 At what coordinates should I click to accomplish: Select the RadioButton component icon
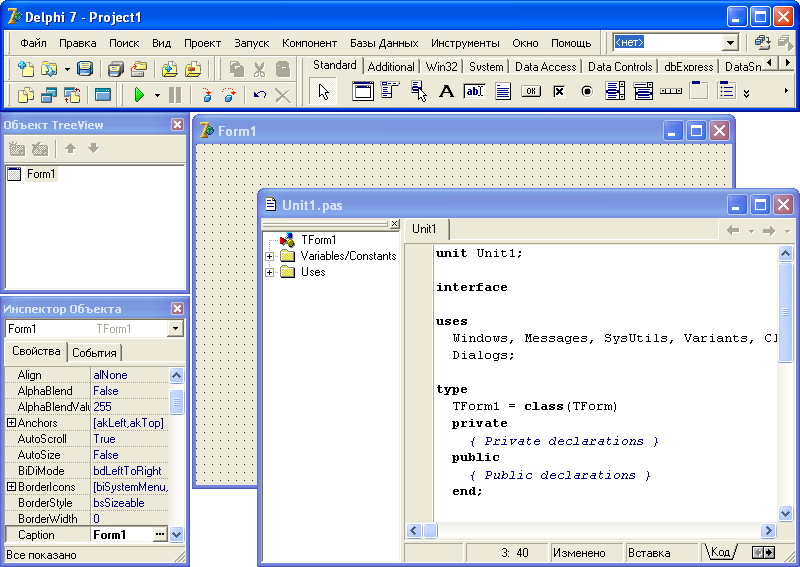point(587,91)
